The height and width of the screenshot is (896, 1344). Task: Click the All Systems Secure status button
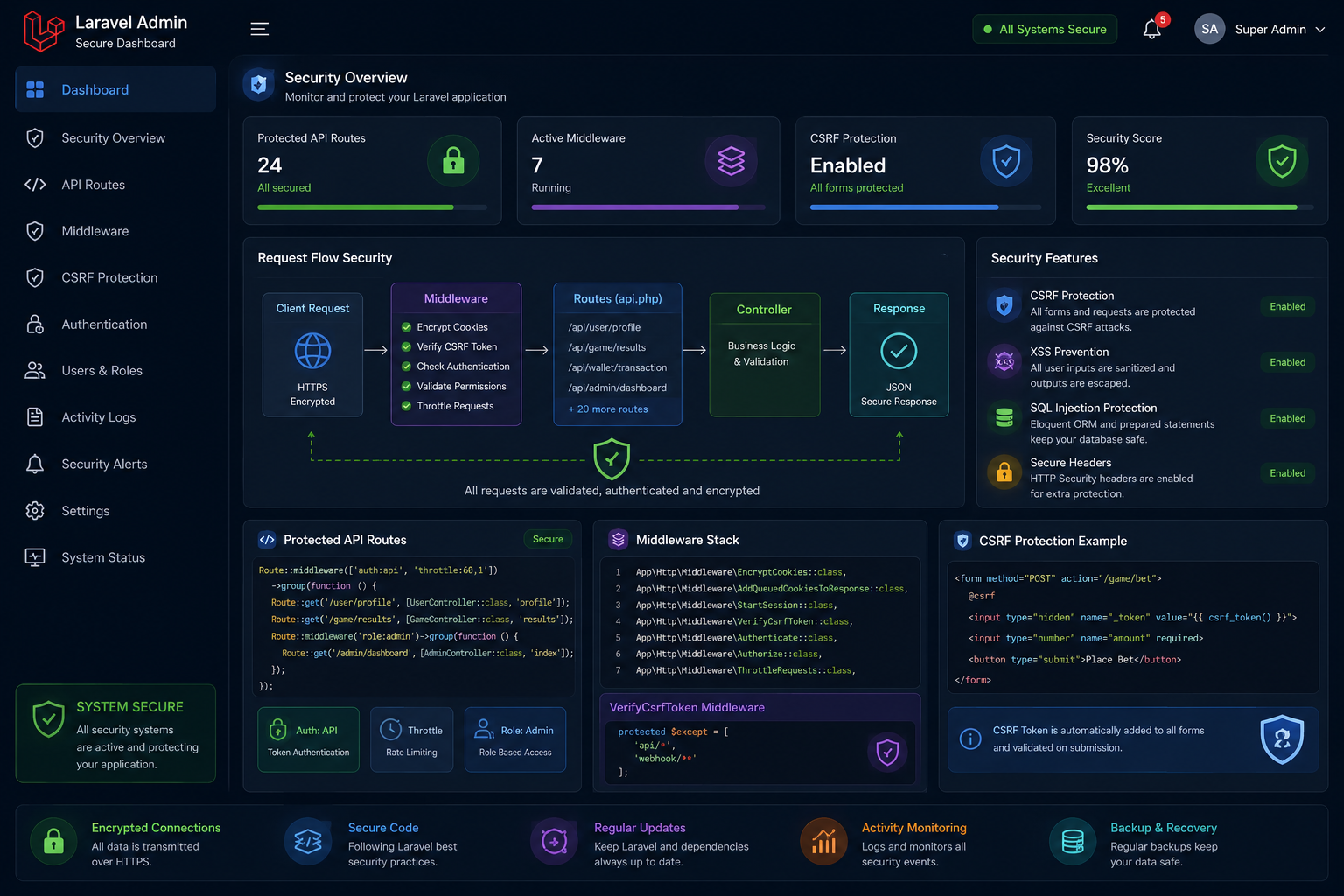[1045, 29]
